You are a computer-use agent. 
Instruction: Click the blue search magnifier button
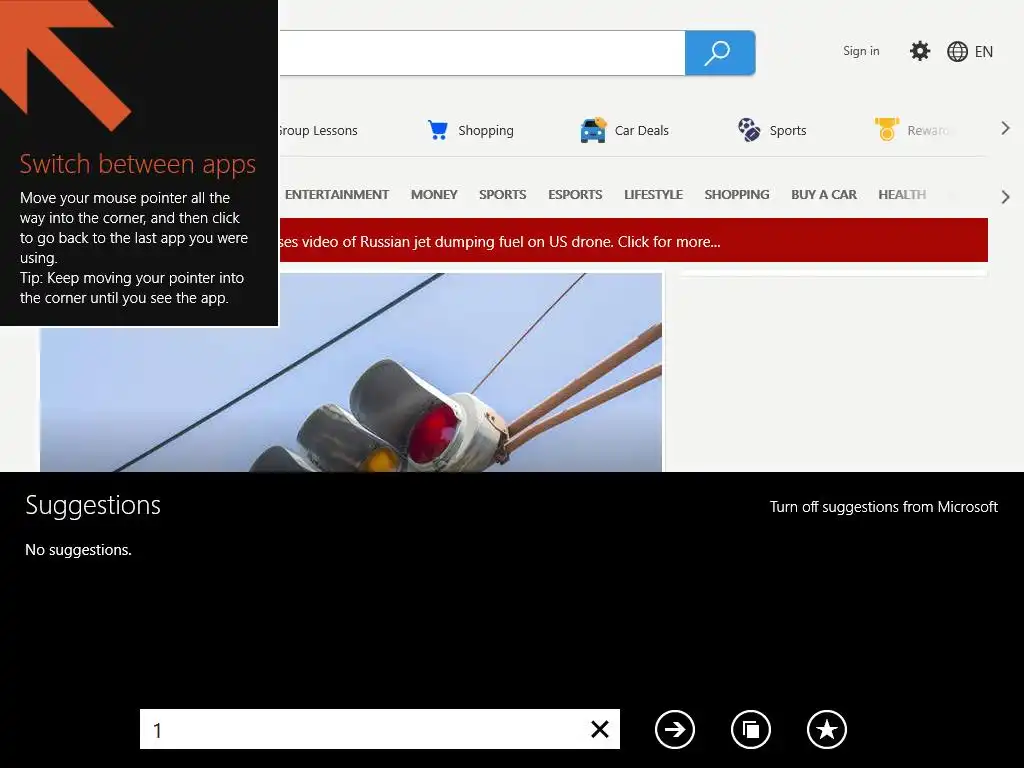click(x=720, y=53)
